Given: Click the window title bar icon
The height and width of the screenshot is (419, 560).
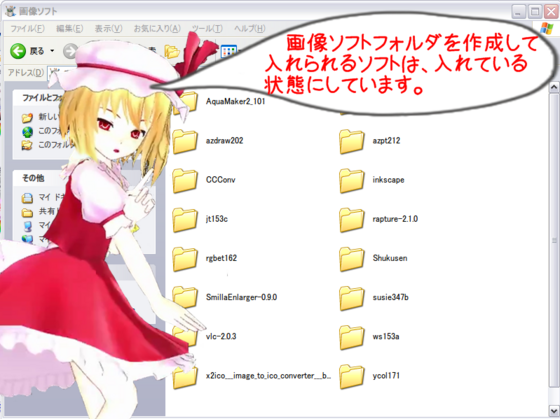Looking at the screenshot, I should tap(11, 11).
